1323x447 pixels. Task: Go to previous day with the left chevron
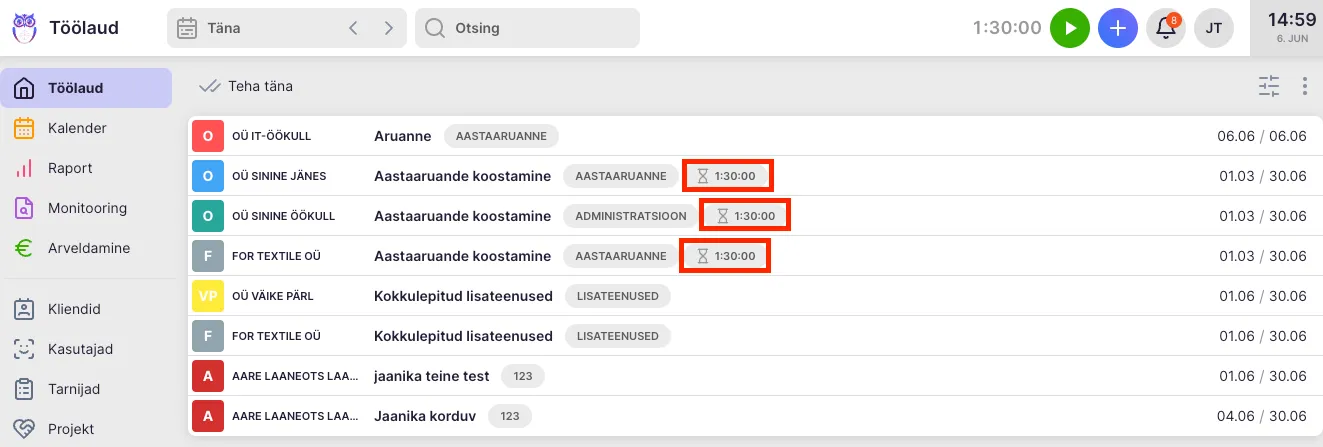(353, 28)
